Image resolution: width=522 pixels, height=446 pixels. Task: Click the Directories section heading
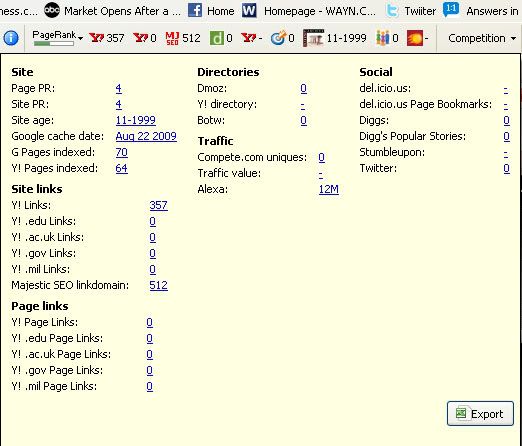(x=228, y=72)
